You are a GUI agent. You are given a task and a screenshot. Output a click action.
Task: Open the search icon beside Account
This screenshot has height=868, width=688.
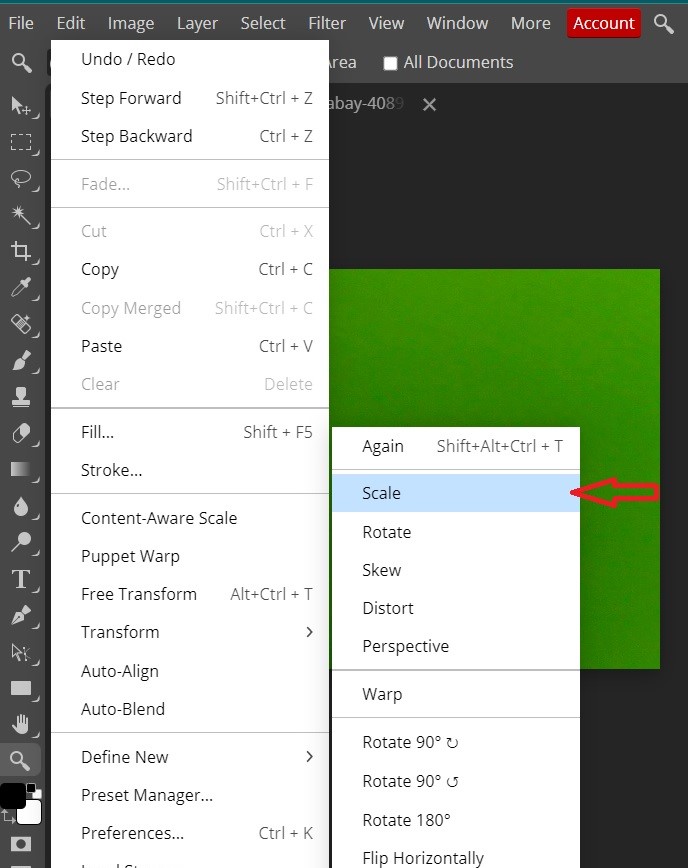(x=664, y=22)
